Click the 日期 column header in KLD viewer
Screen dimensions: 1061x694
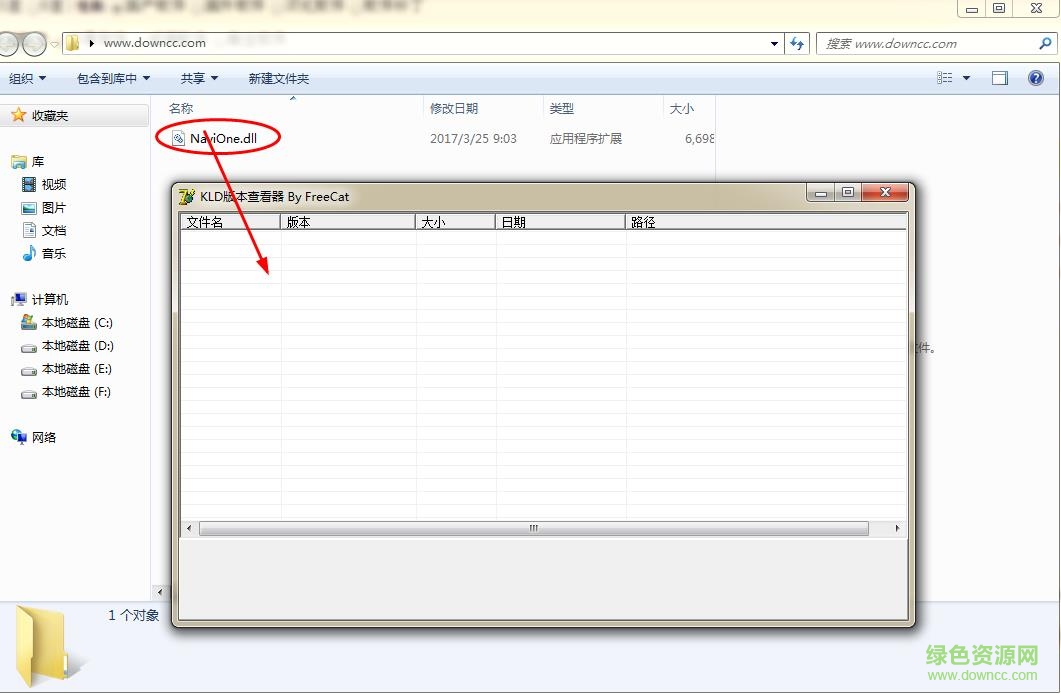pyautogui.click(x=560, y=222)
